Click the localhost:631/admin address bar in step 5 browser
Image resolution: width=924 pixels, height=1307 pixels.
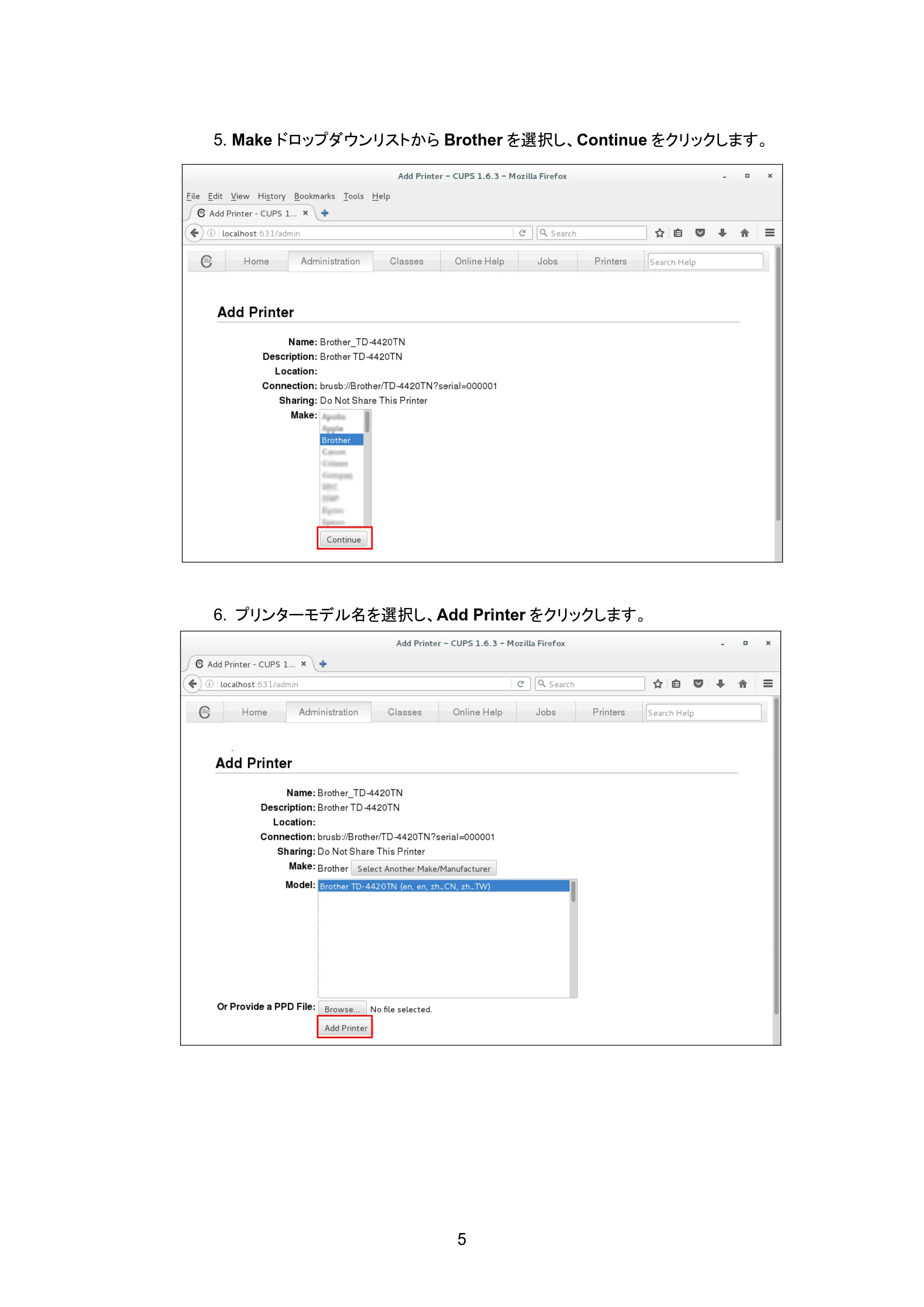(x=365, y=233)
